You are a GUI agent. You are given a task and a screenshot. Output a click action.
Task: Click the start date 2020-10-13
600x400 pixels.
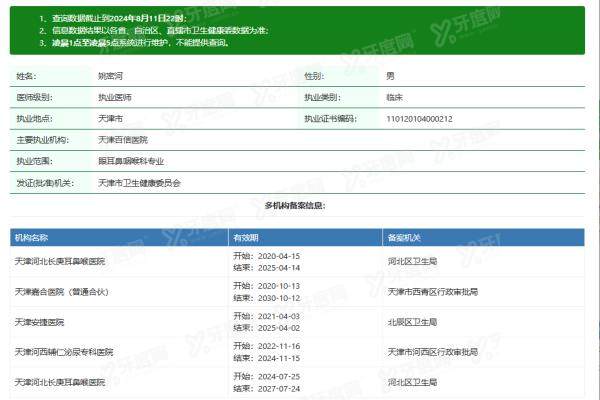click(279, 286)
